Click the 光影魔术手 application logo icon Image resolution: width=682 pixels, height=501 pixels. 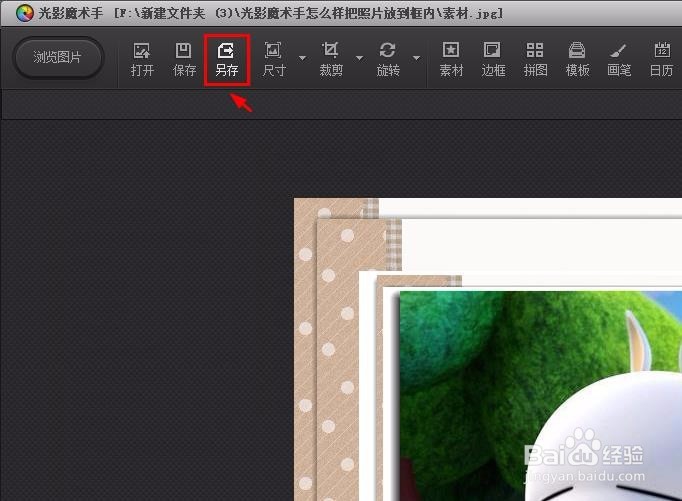click(24, 13)
